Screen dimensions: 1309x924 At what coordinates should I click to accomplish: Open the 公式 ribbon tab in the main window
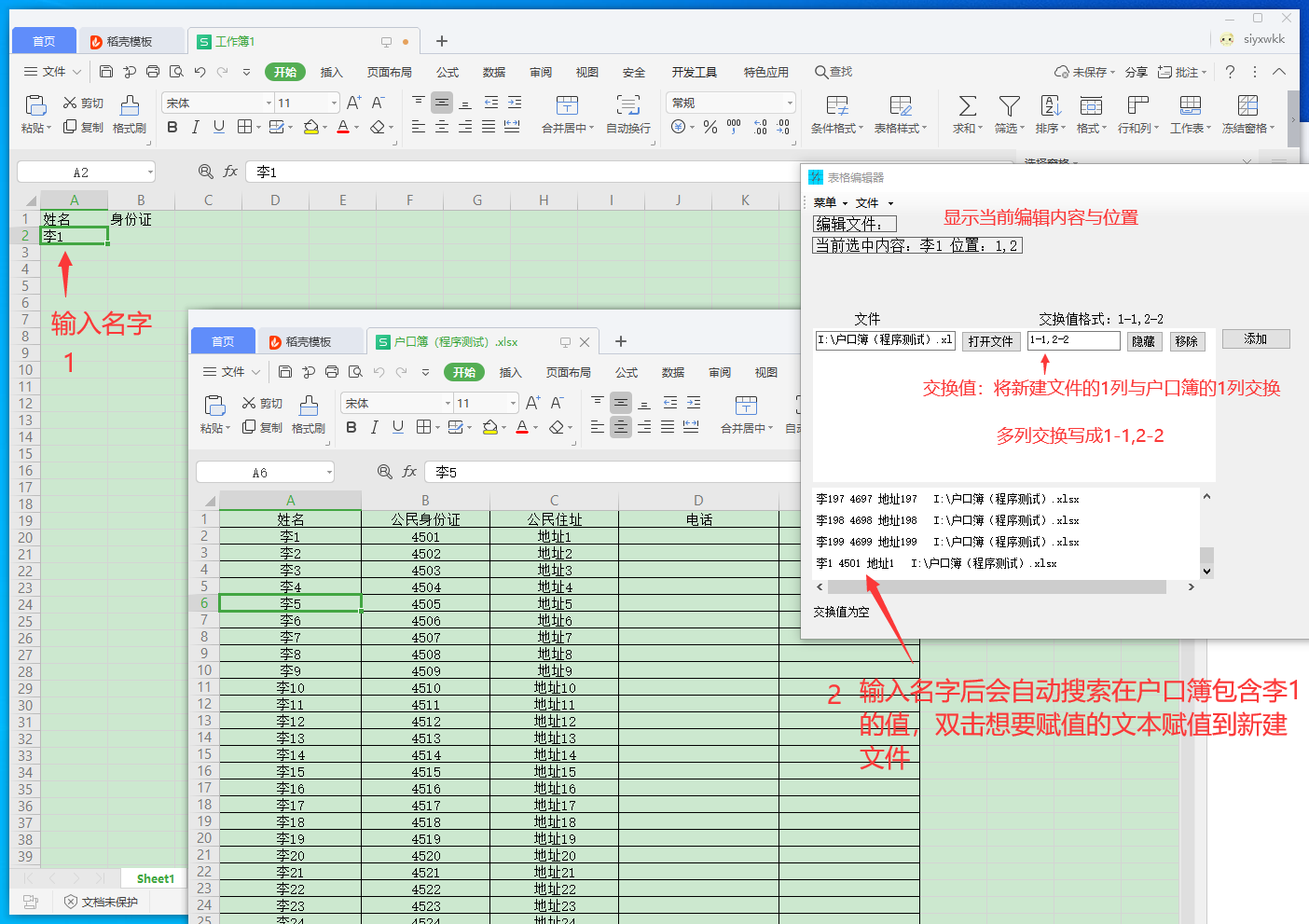click(448, 72)
